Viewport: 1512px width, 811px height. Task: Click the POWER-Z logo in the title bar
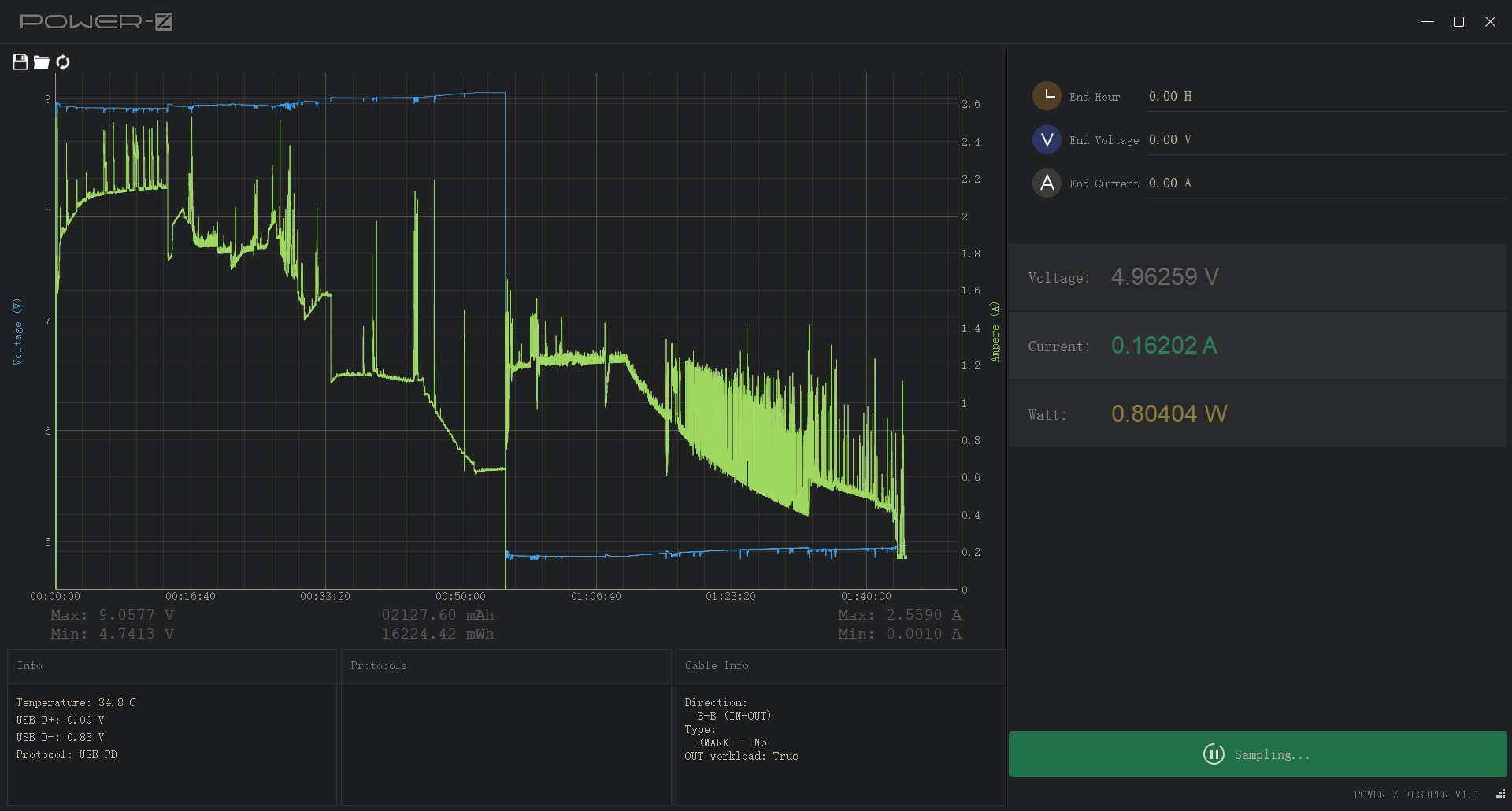[96, 22]
